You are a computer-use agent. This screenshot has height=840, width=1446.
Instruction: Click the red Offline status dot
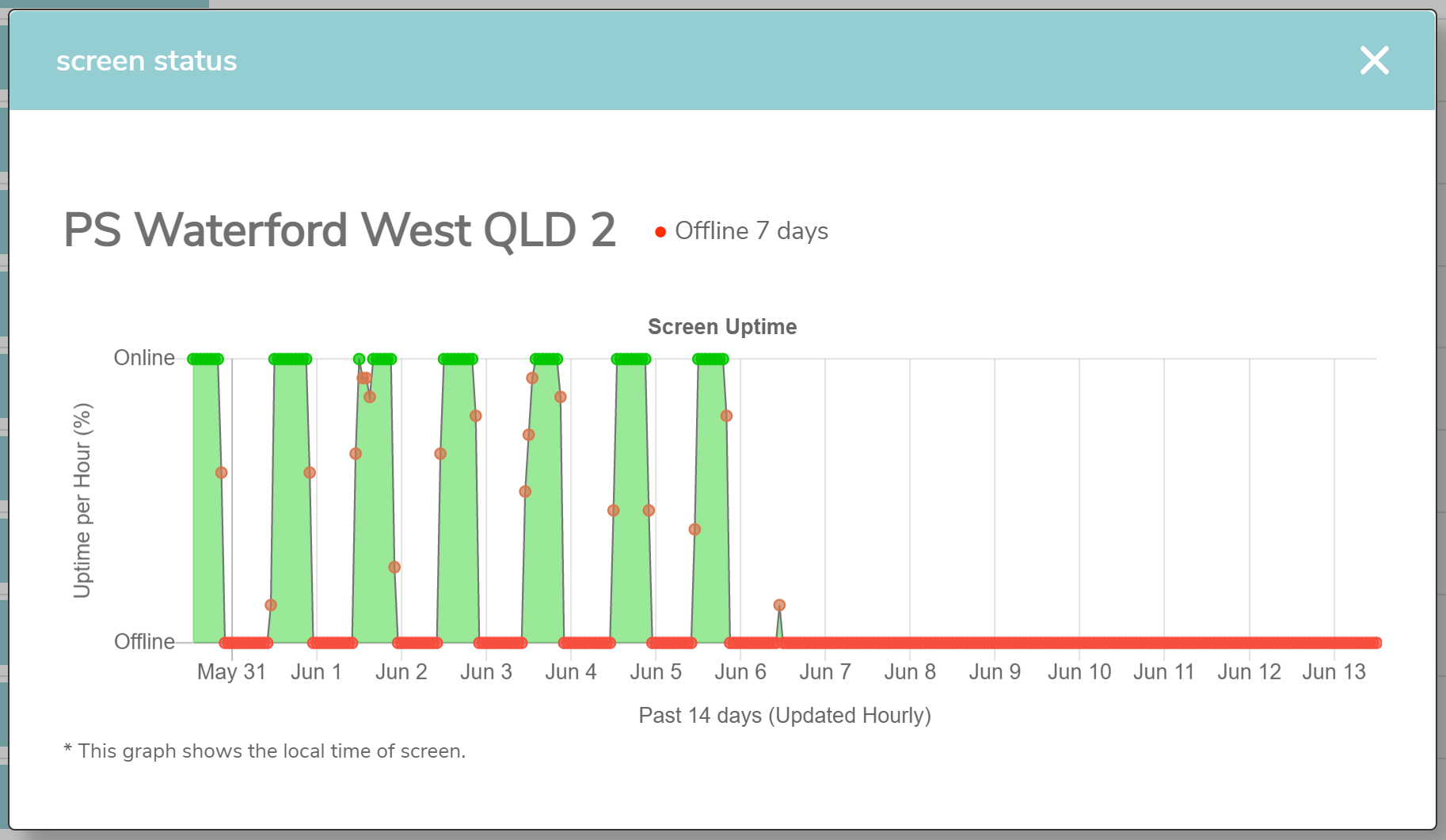tap(660, 232)
